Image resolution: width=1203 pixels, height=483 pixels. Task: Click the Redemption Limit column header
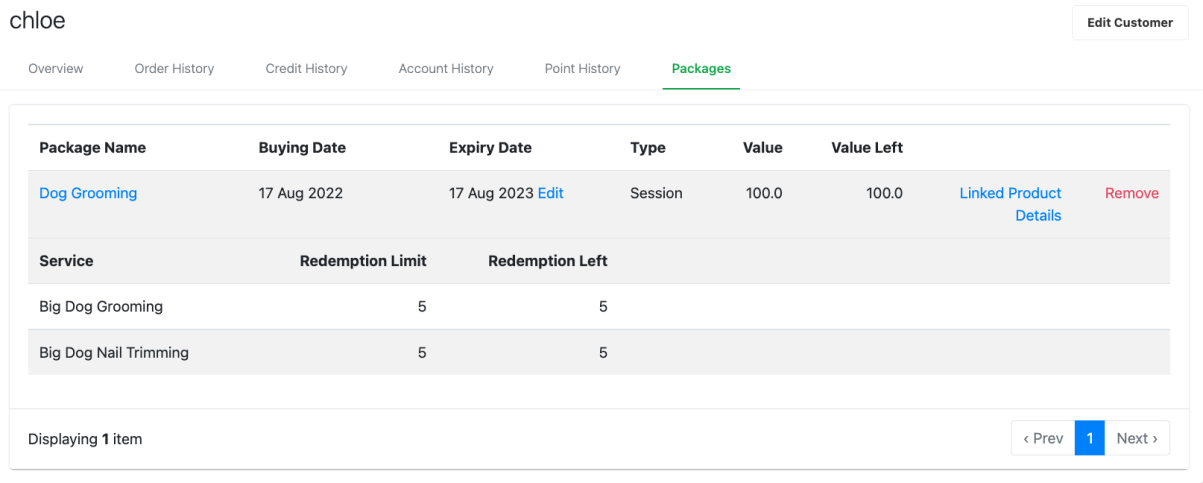pyautogui.click(x=363, y=260)
